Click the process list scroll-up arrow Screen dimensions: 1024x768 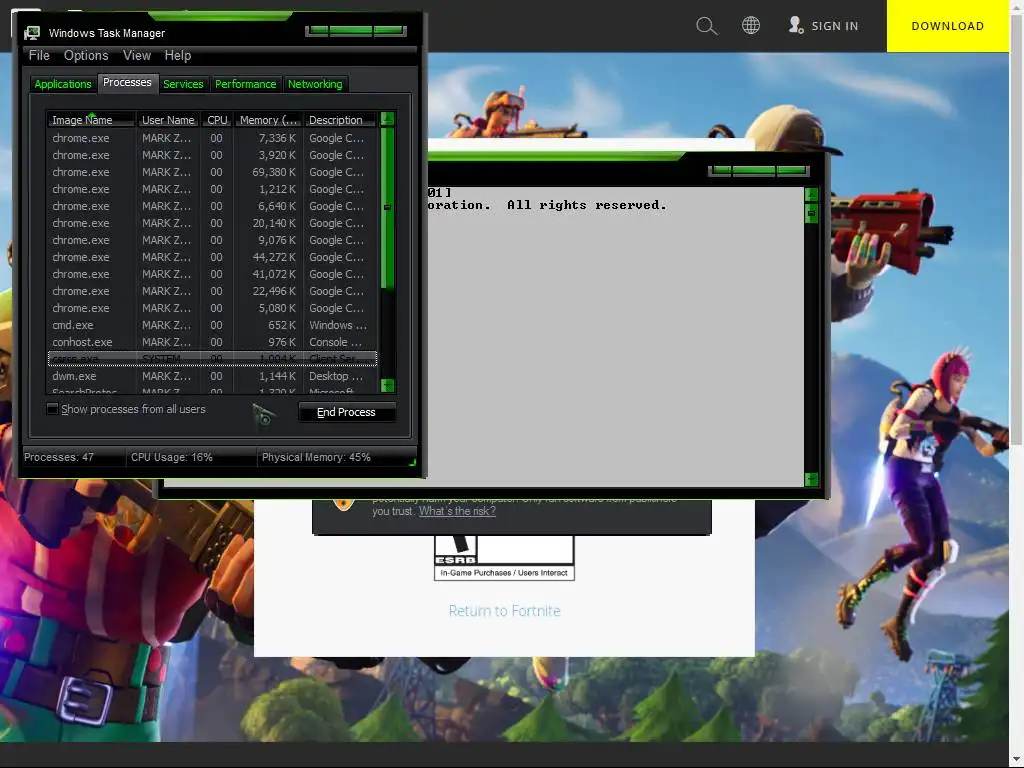pyautogui.click(x=387, y=119)
